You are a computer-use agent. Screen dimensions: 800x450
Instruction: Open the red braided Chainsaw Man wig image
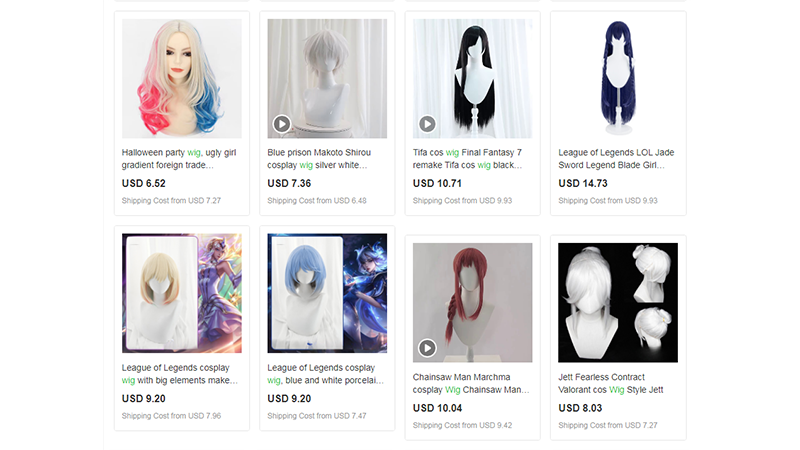(472, 303)
